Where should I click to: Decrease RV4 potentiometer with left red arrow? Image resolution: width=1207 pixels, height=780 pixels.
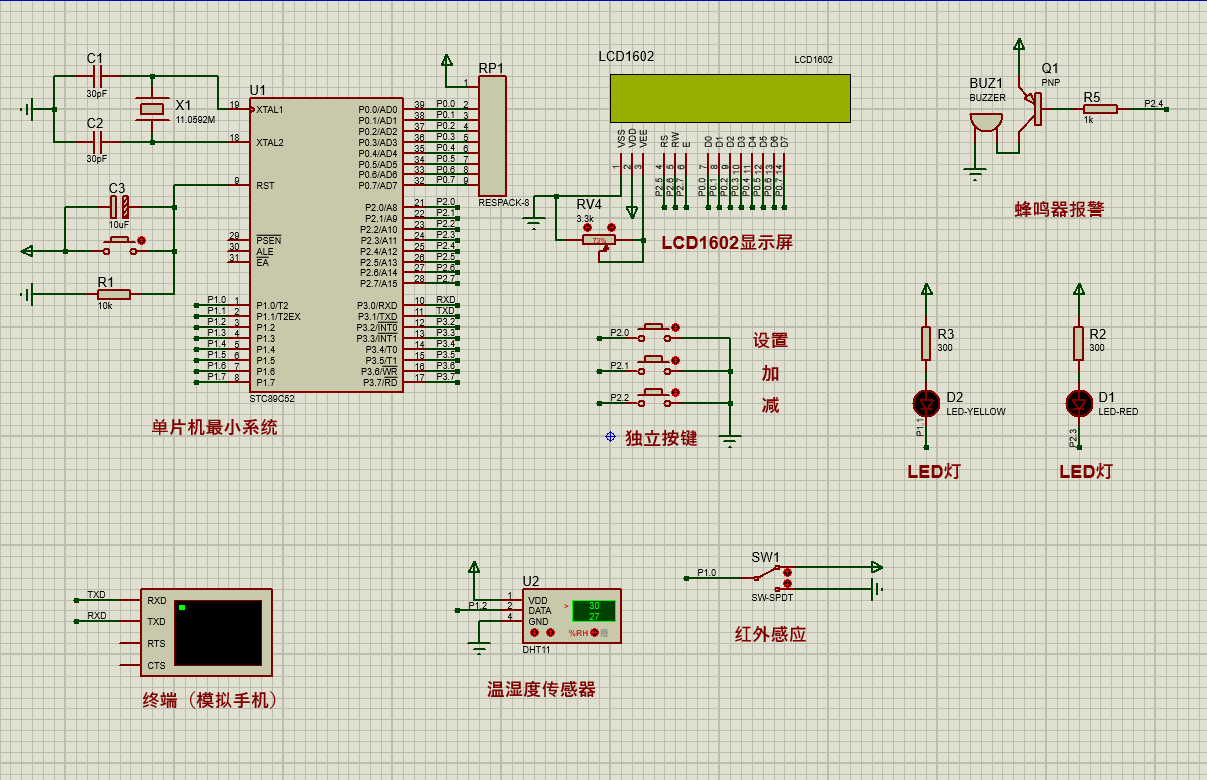(x=586, y=229)
